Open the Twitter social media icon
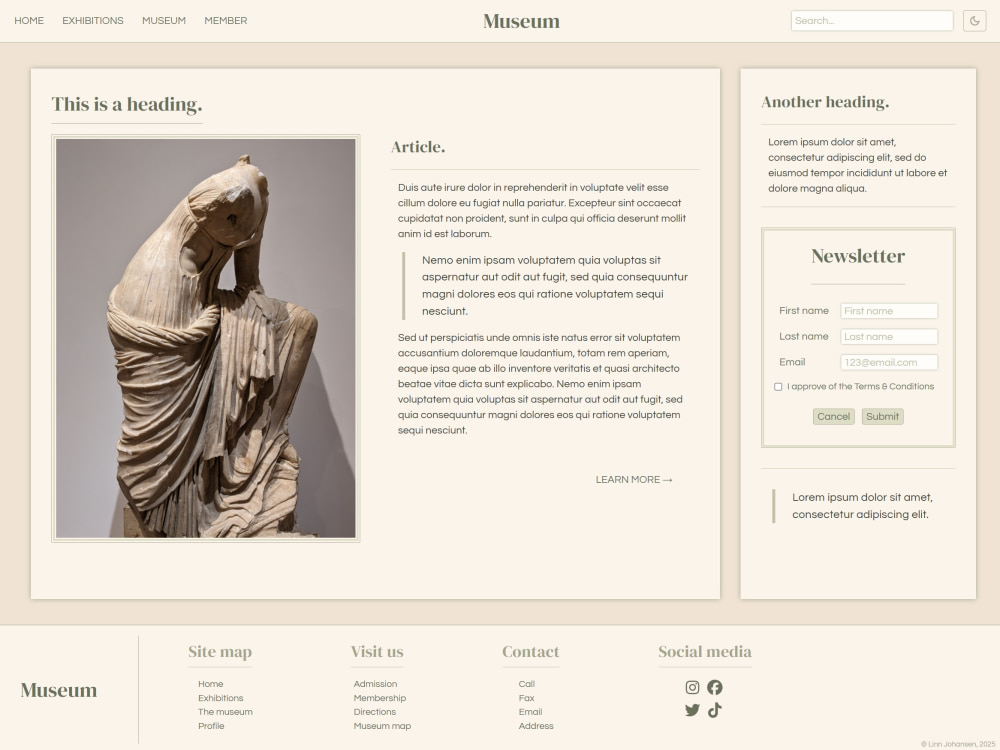The image size is (1000, 750). (x=692, y=710)
